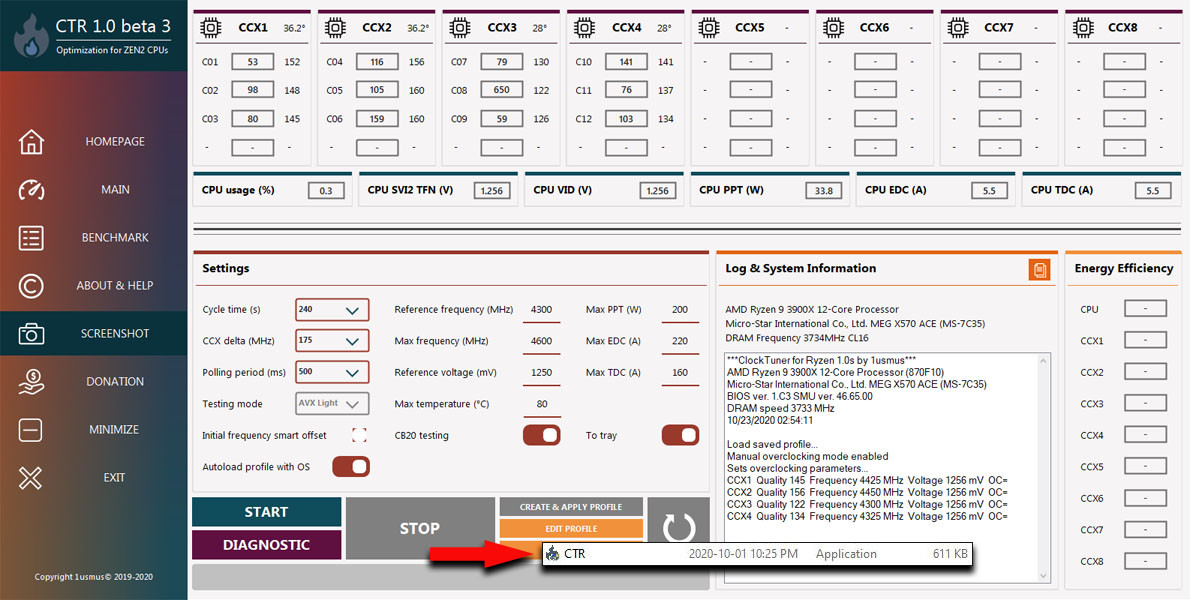Click the Minimize box icon
1190x600 pixels.
tap(31, 430)
